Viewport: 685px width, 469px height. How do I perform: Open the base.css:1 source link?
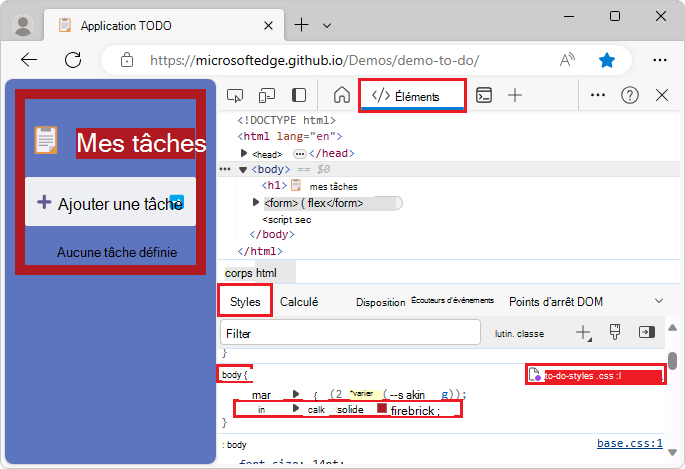(630, 443)
